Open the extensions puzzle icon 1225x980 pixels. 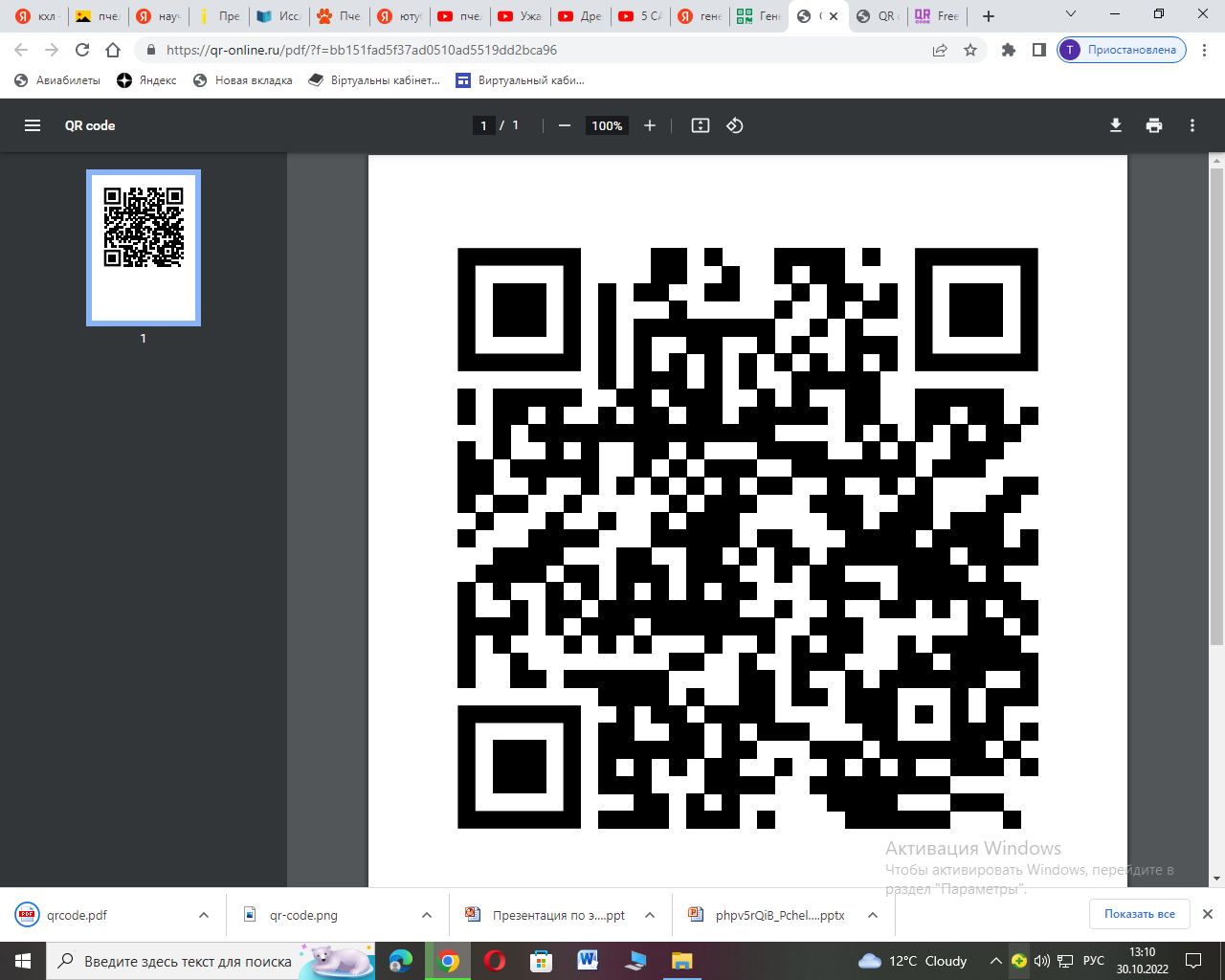1009,50
